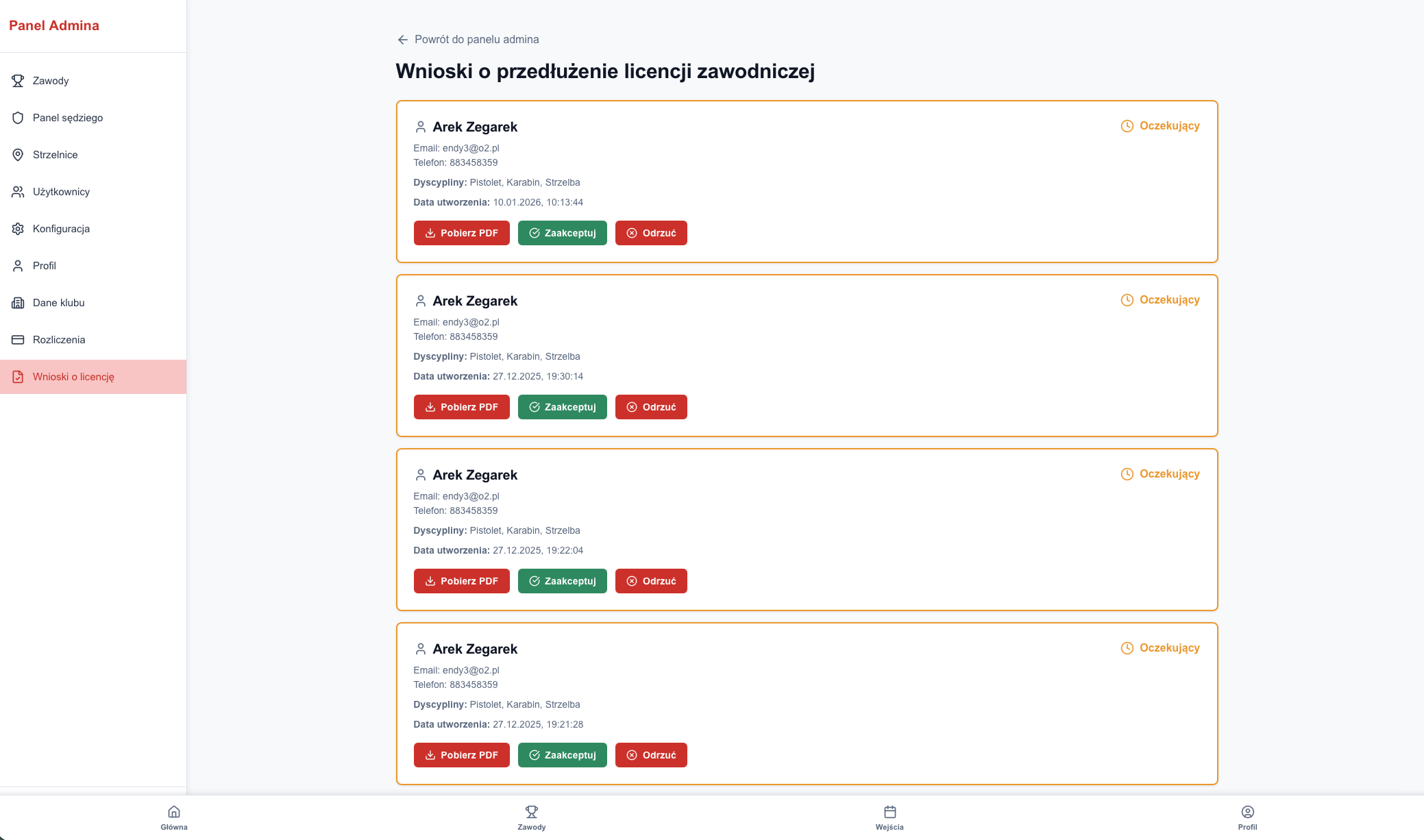The height and width of the screenshot is (840, 1424).
Task: Click the gear icon for Konfiguracja
Action: tap(18, 229)
